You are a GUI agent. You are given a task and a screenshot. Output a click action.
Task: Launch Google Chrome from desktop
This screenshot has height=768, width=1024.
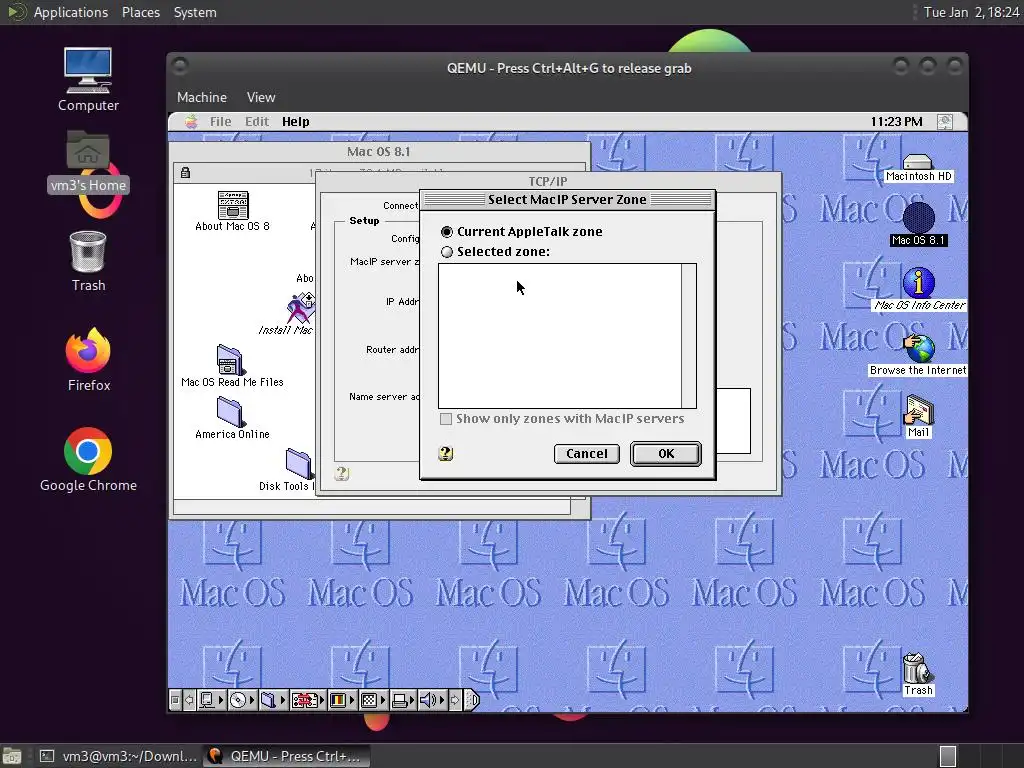88,460
